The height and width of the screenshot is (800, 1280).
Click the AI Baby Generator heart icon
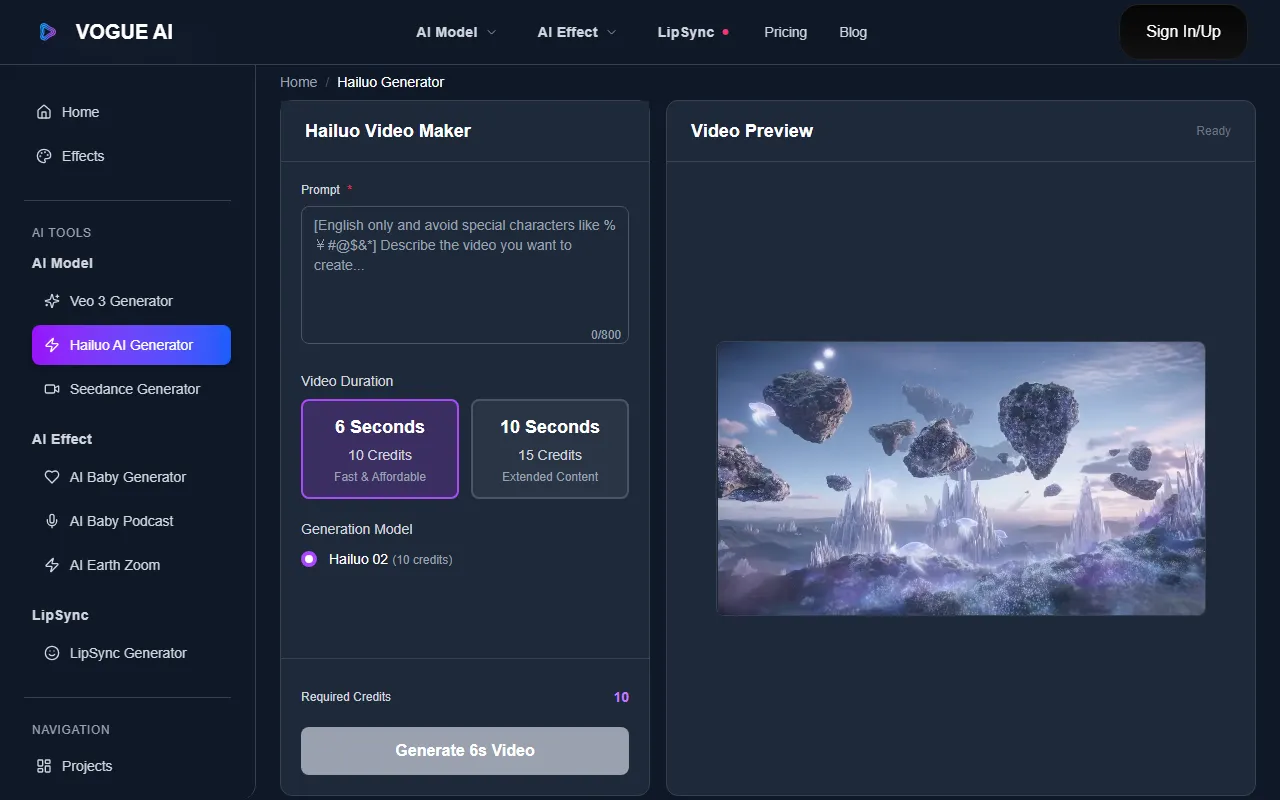[x=52, y=477]
